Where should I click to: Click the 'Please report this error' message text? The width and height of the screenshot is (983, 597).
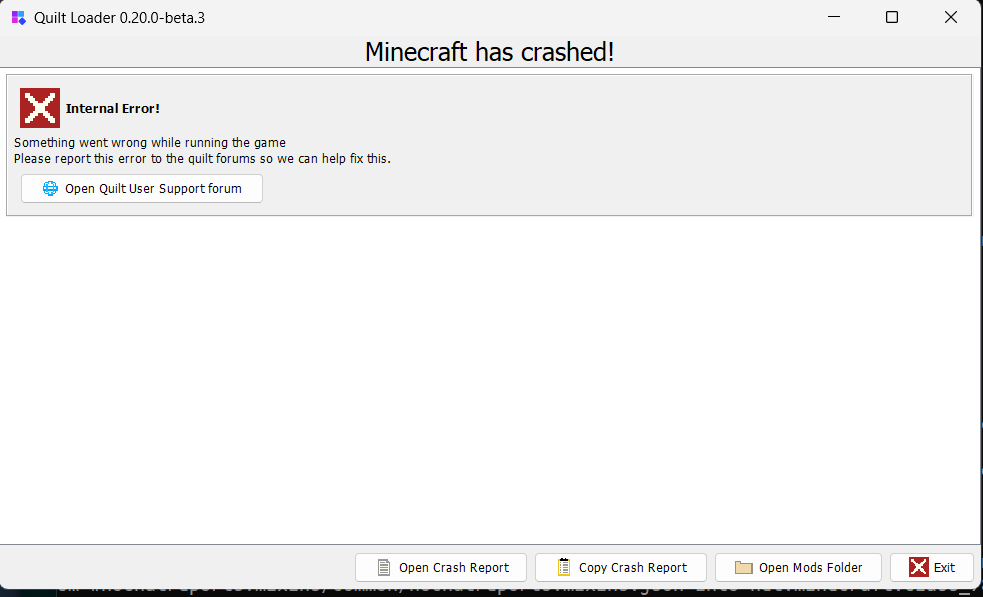[201, 158]
